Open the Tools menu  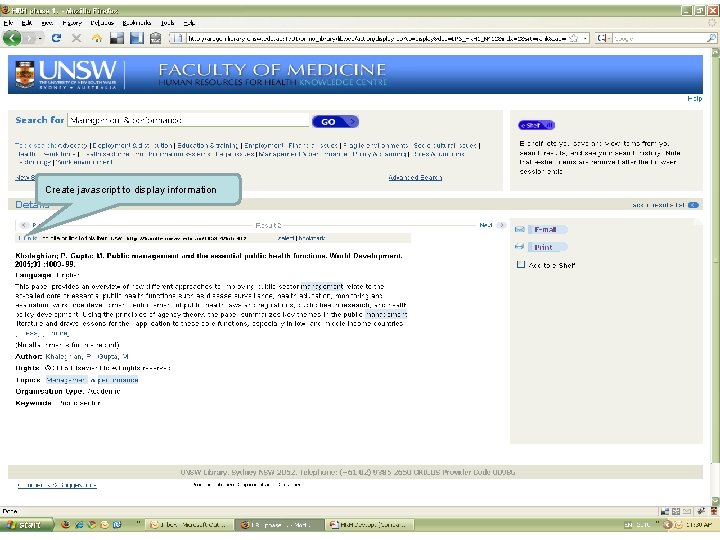tap(167, 22)
